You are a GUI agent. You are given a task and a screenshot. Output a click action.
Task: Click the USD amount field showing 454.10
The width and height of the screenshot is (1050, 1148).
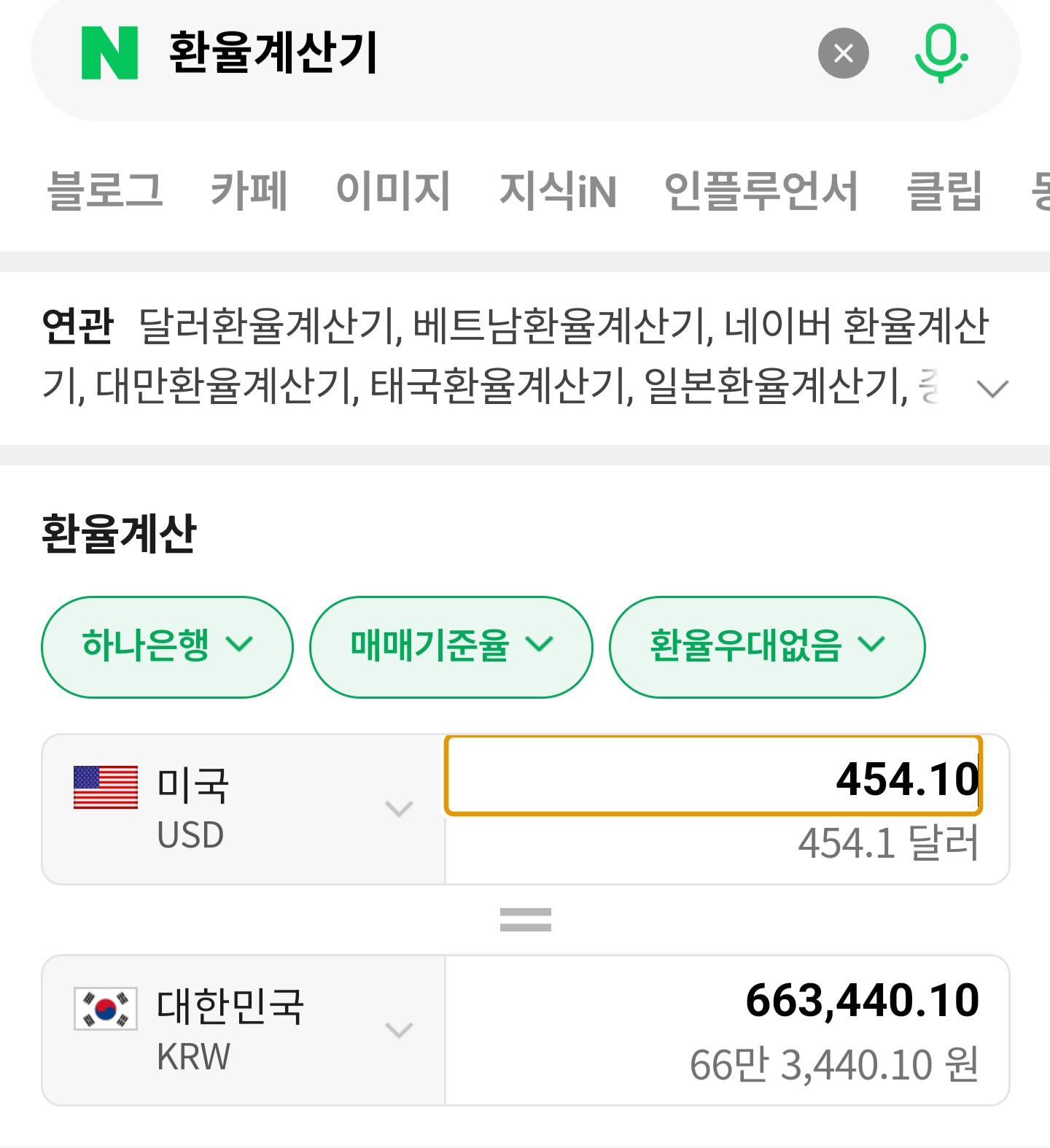point(712,776)
